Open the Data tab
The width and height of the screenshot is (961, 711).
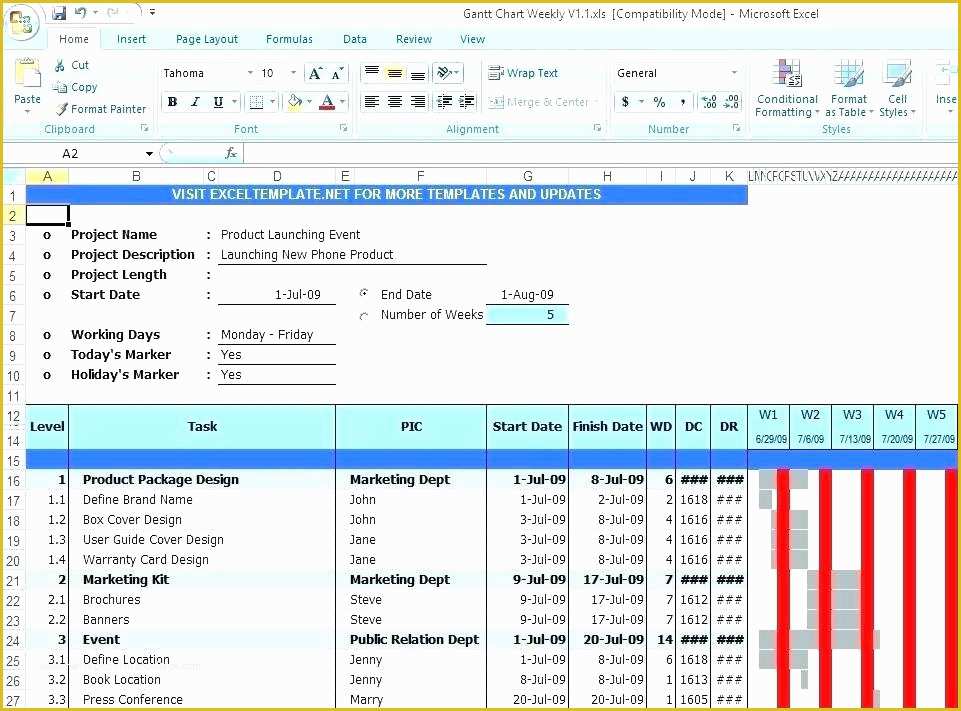point(355,39)
